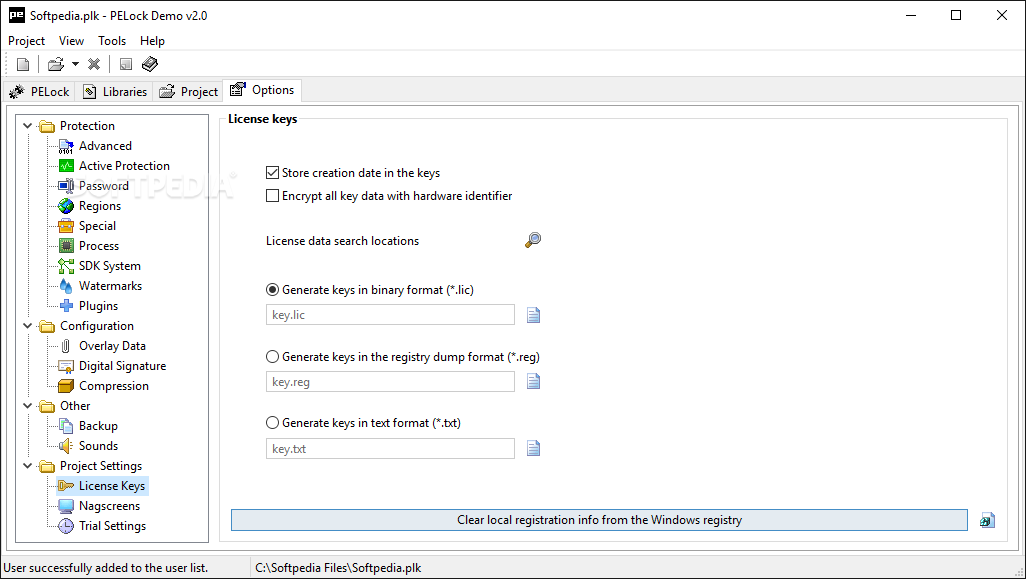Image resolution: width=1026 pixels, height=579 pixels.
Task: Click the Protection folder label
Action: (87, 126)
